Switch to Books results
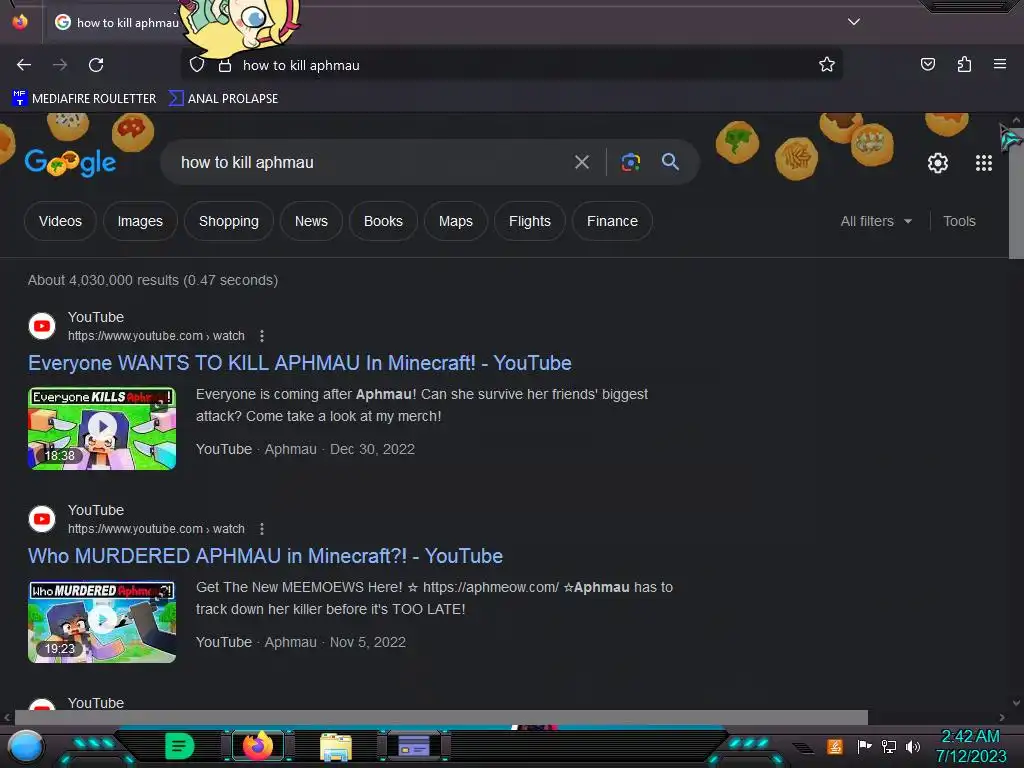Image resolution: width=1024 pixels, height=768 pixels. (x=383, y=221)
